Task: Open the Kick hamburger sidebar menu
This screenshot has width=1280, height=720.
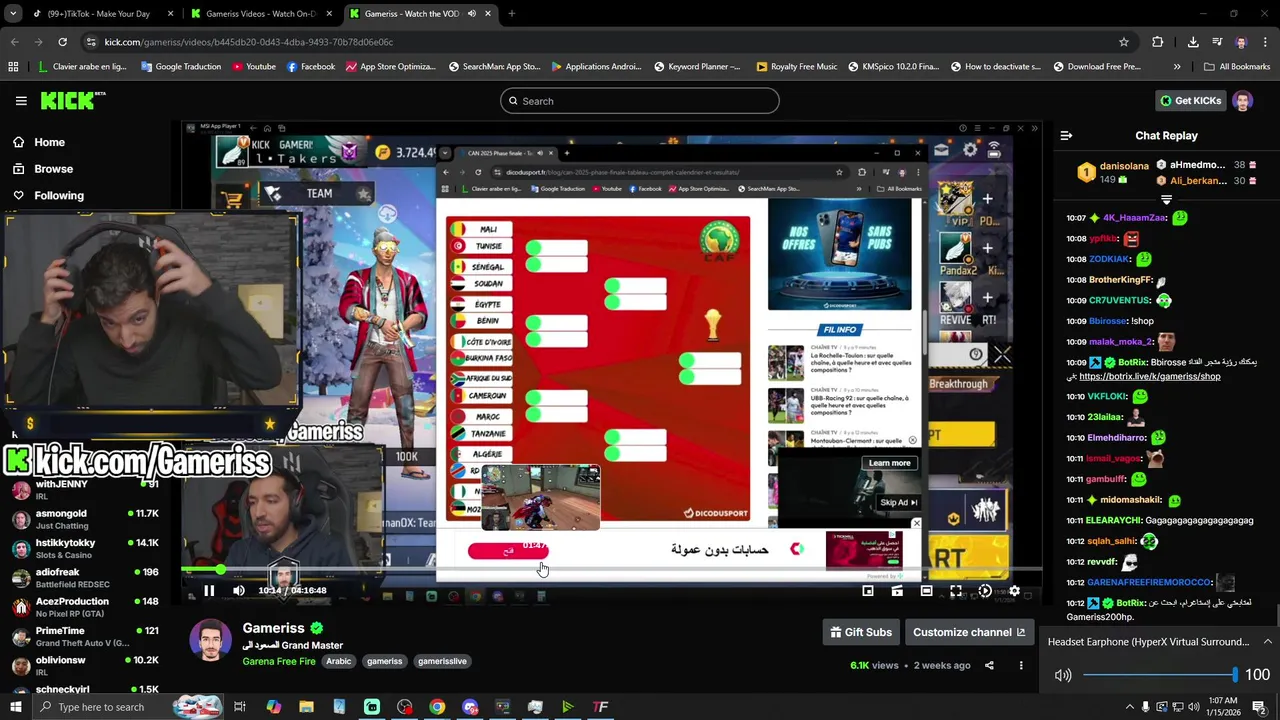Action: tap(21, 101)
